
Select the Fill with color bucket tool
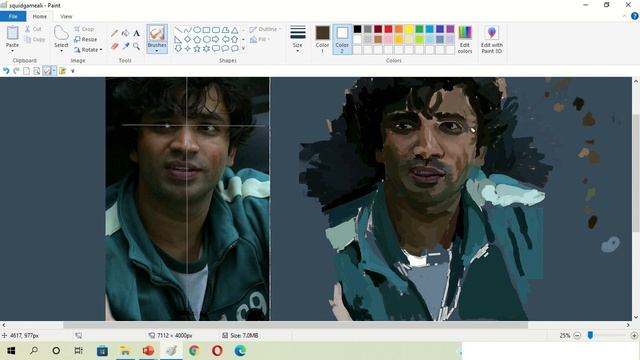[126, 33]
